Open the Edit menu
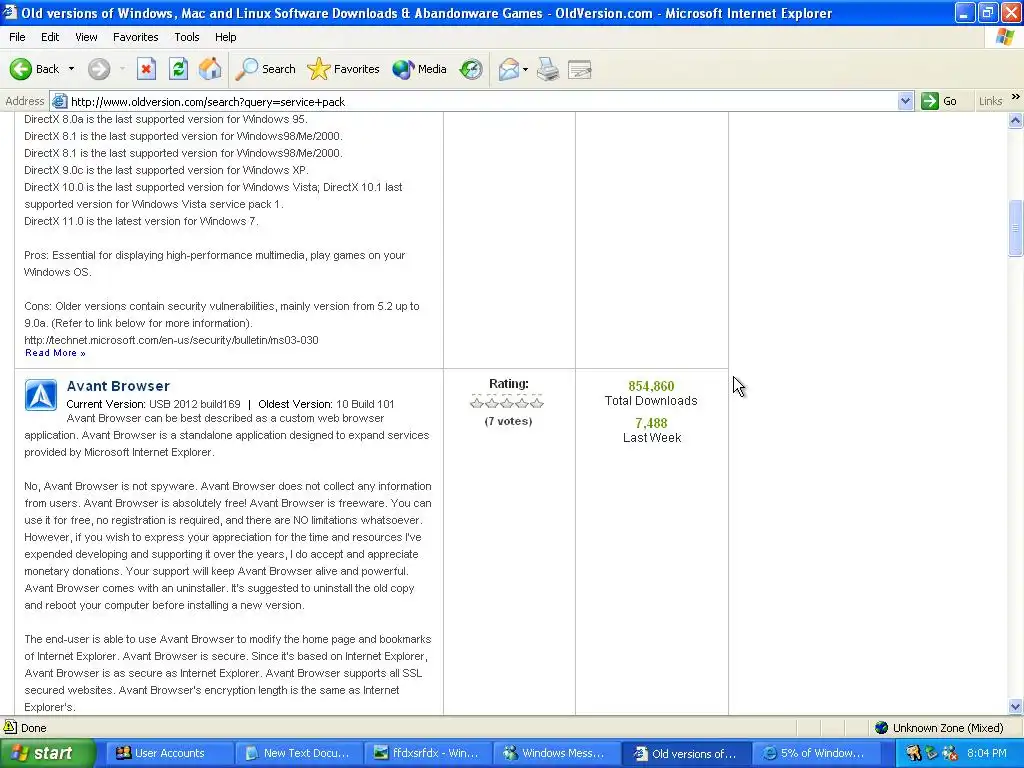This screenshot has height=768, width=1024. tap(50, 37)
